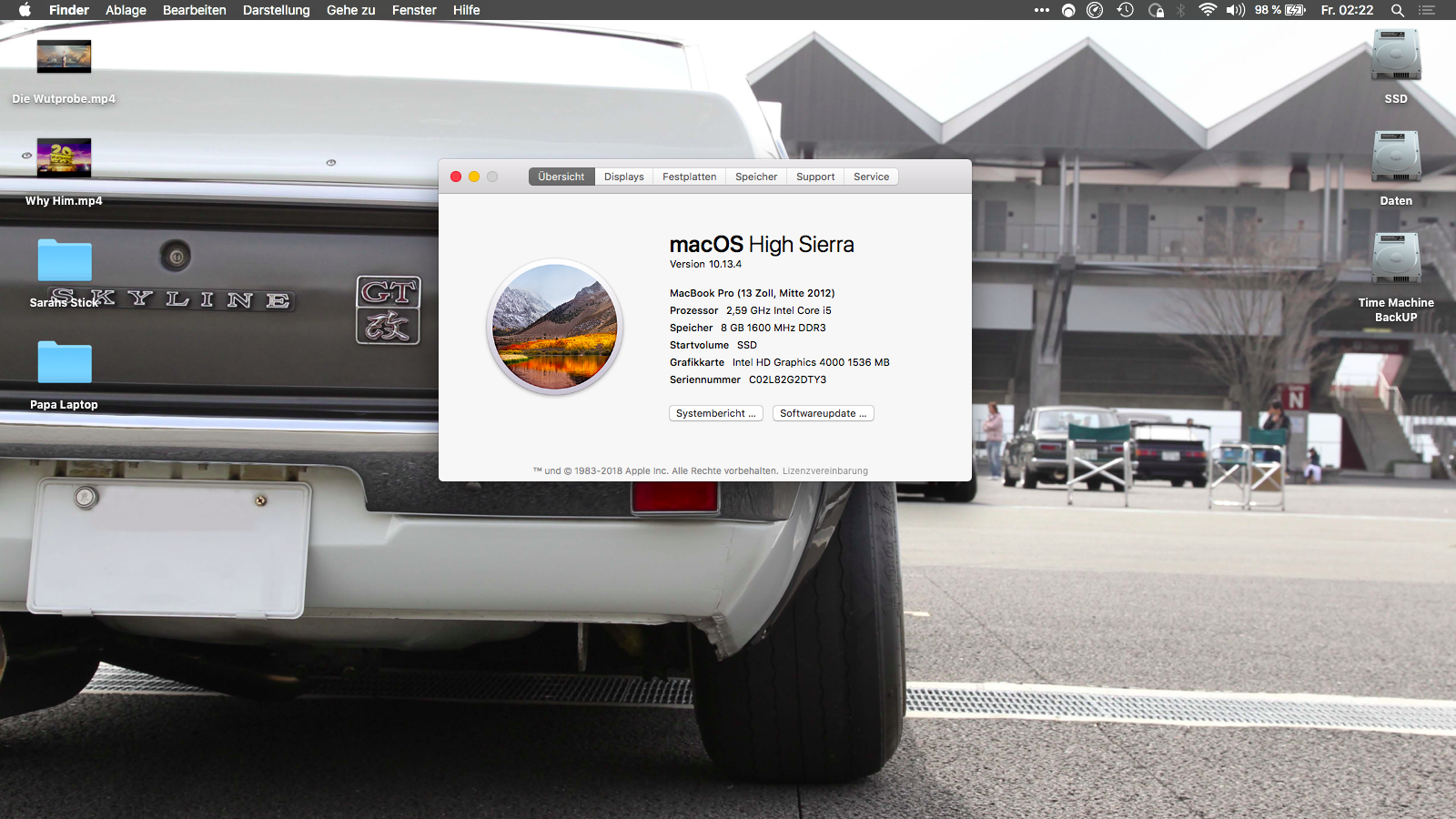Open the battery status showing 98 %
1456x819 pixels.
[x=1279, y=10]
